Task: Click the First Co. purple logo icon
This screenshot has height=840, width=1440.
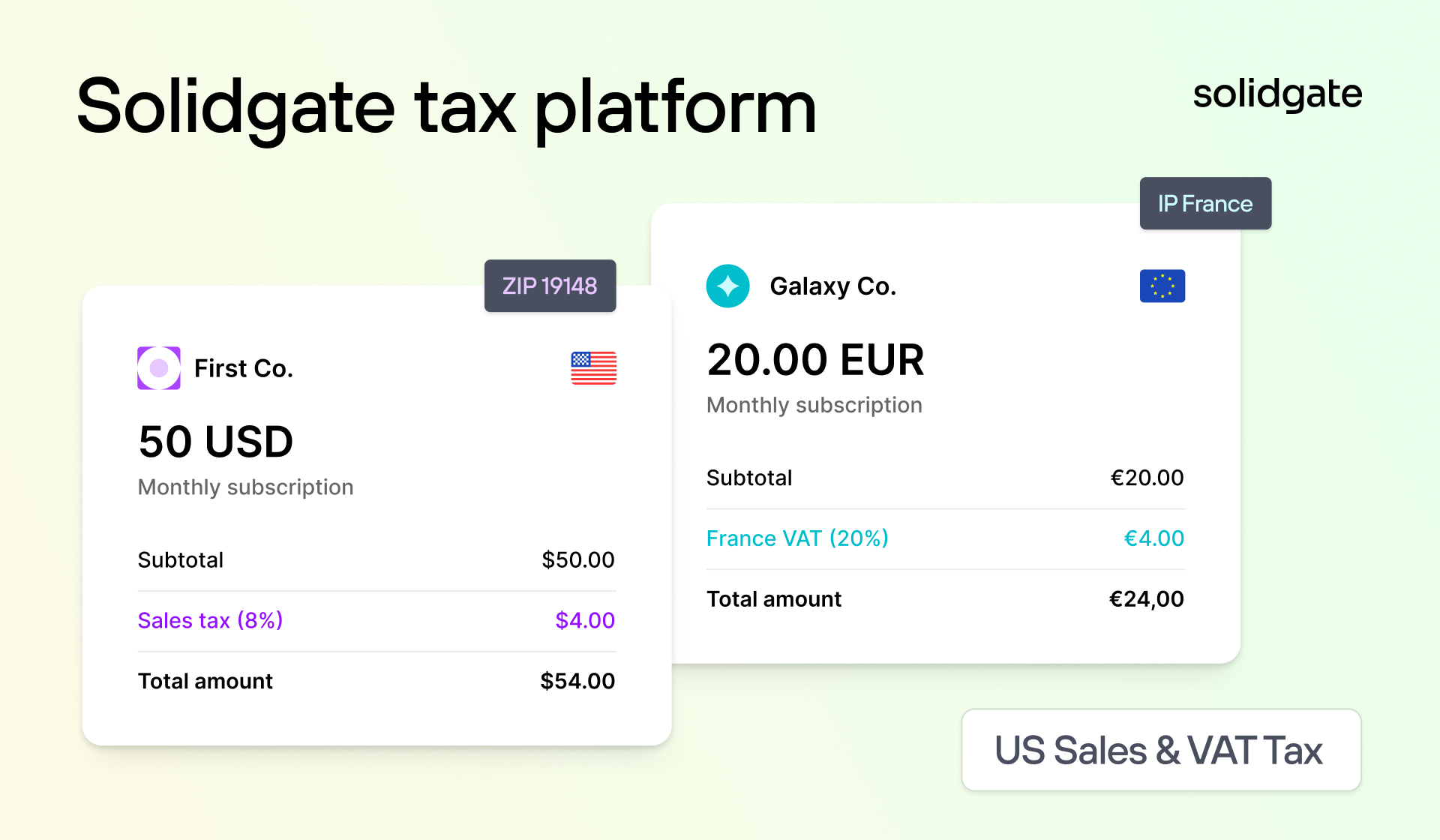Action: pos(159,368)
